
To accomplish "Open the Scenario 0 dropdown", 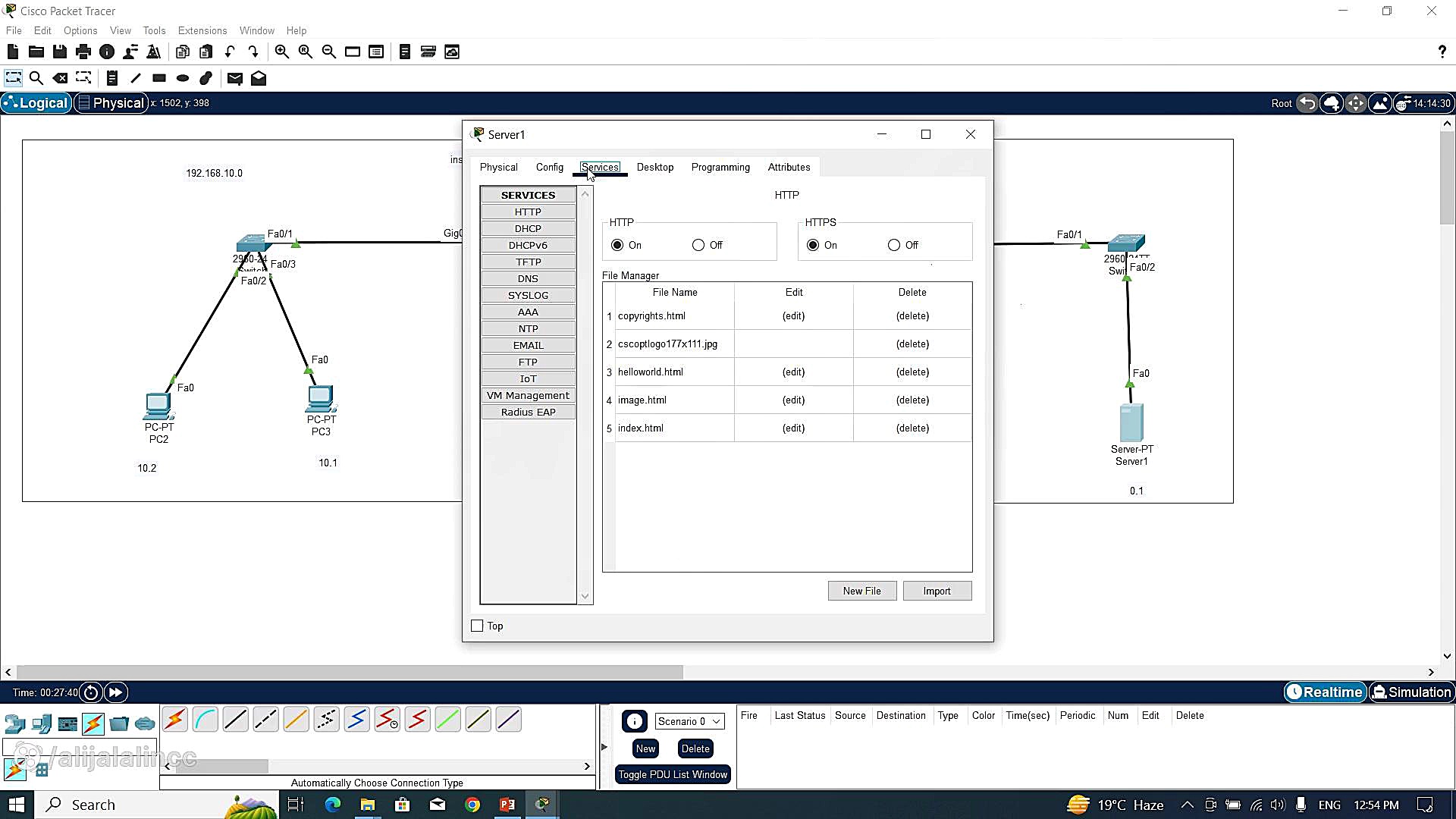I will click(689, 721).
